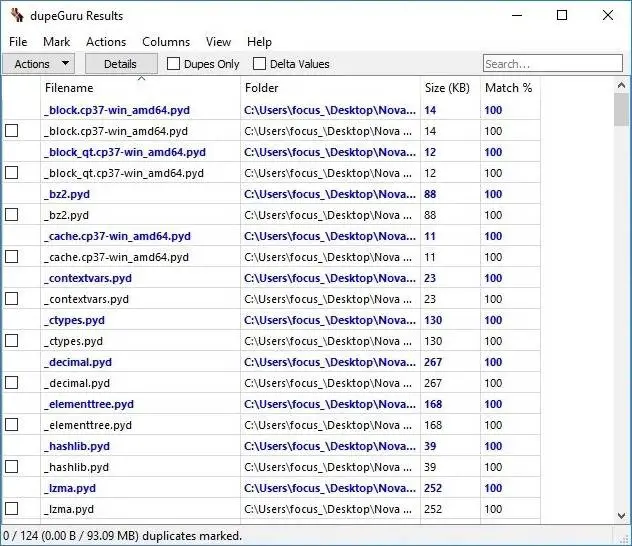Select the non-bold _hashlib.pyd duplicate filename
This screenshot has width=632, height=546.
click(x=77, y=467)
